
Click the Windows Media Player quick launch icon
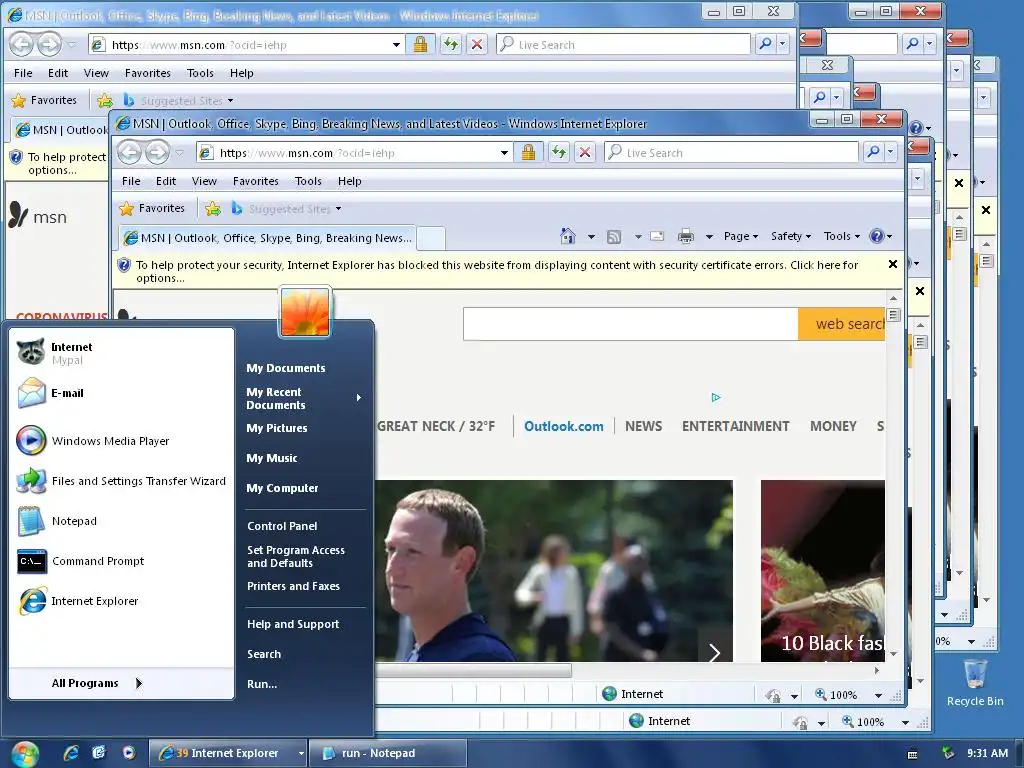coord(129,753)
